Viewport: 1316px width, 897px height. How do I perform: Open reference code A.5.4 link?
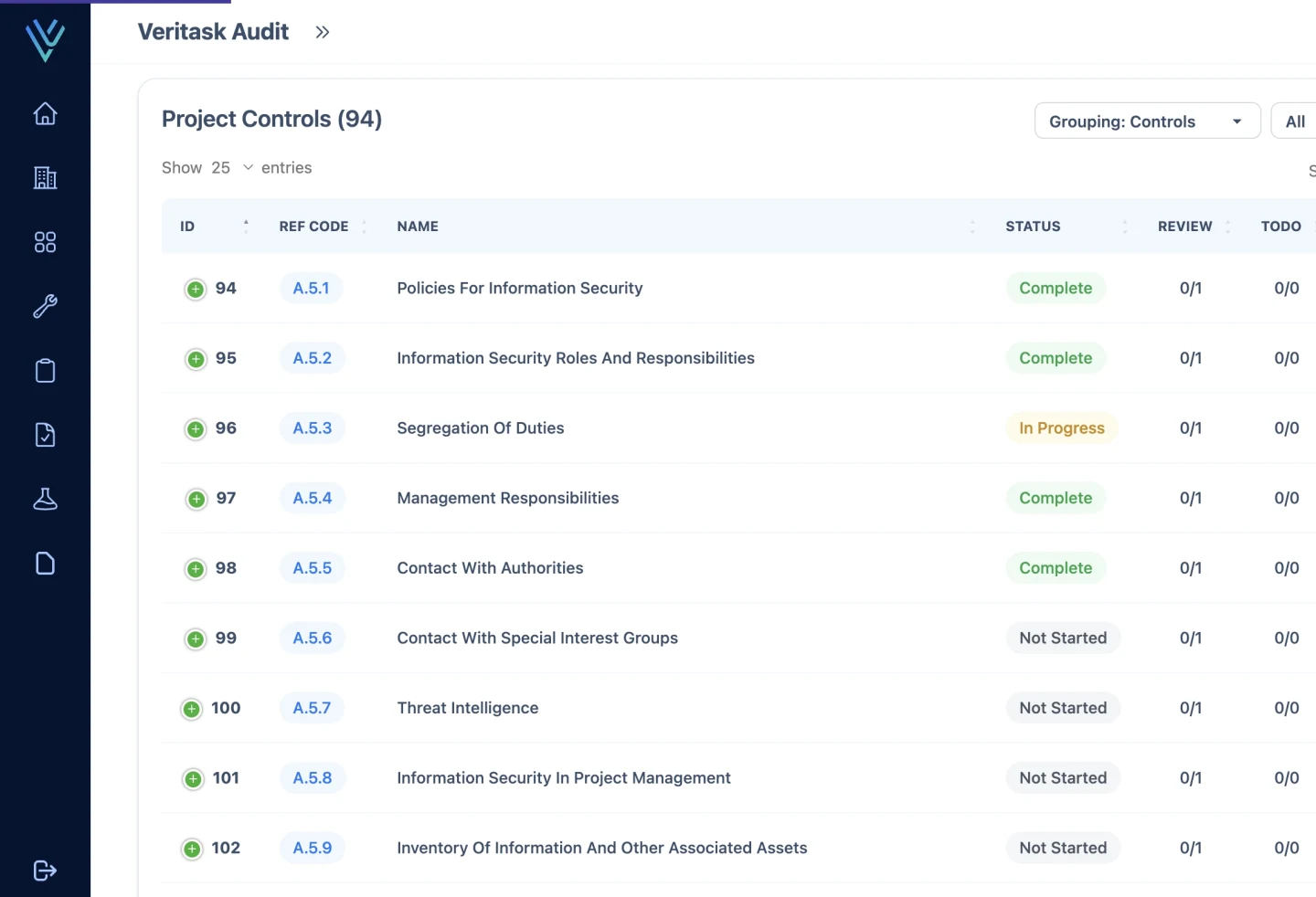(x=313, y=498)
